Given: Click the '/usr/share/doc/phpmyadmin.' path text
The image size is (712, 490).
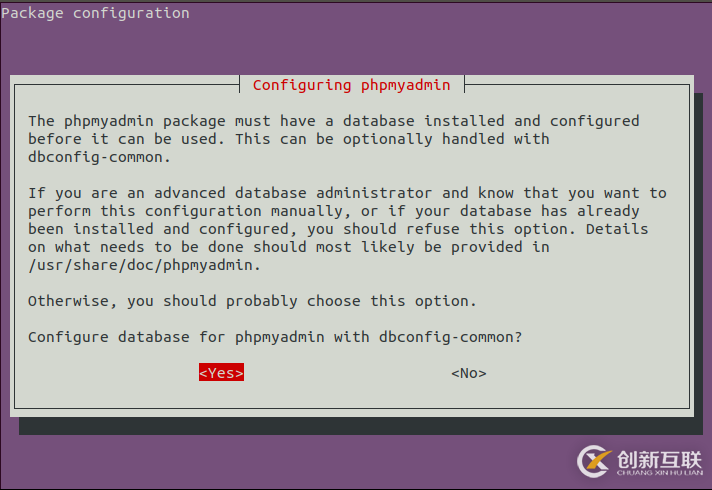Looking at the screenshot, I should coord(144,265).
